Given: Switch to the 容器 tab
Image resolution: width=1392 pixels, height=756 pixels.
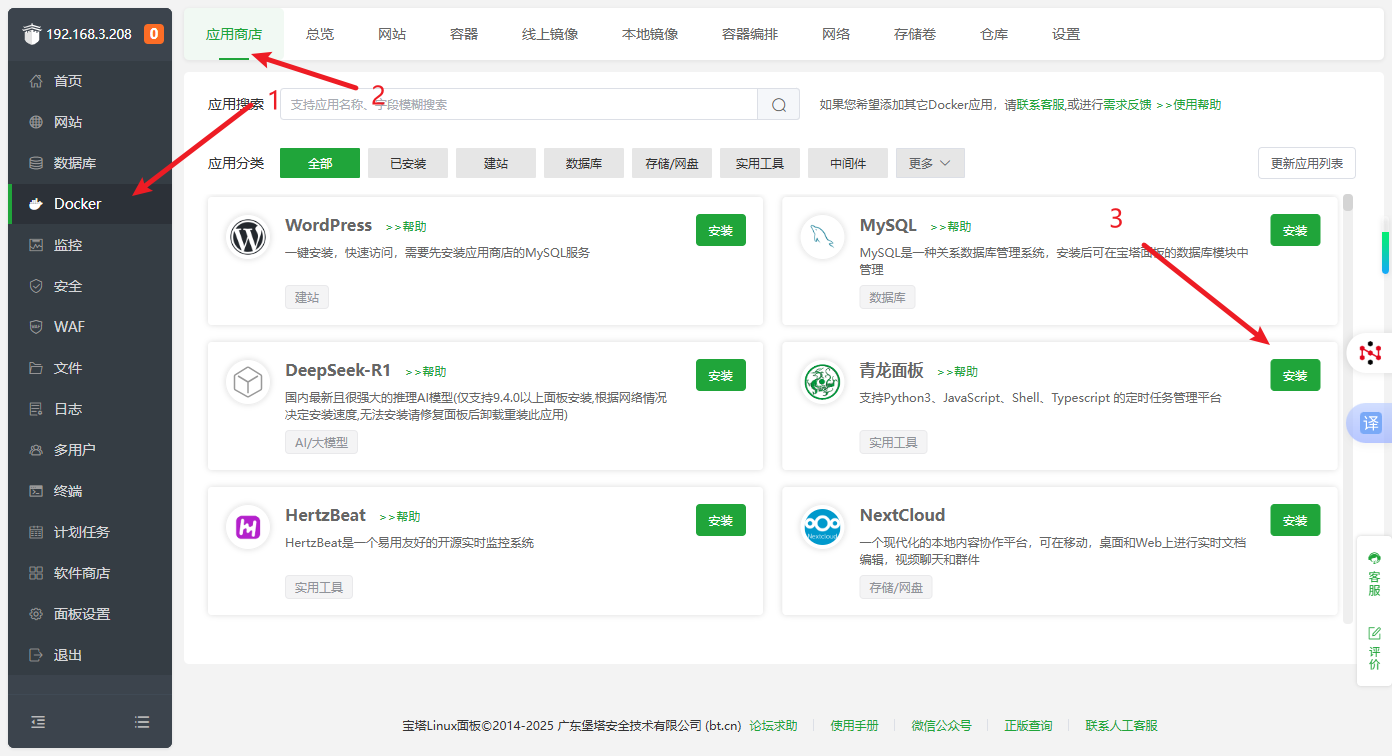Looking at the screenshot, I should [464, 34].
